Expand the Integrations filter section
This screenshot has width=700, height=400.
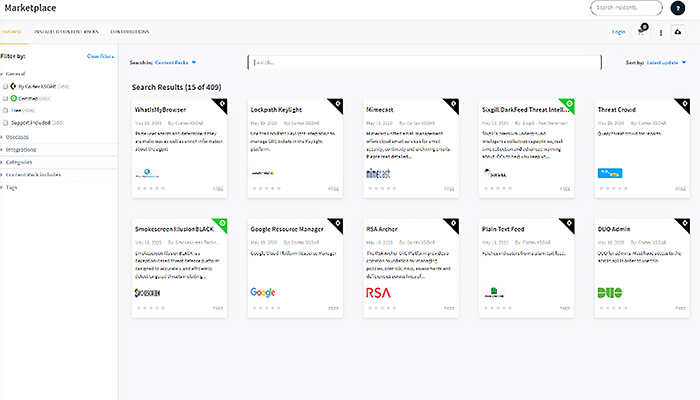(x=20, y=148)
